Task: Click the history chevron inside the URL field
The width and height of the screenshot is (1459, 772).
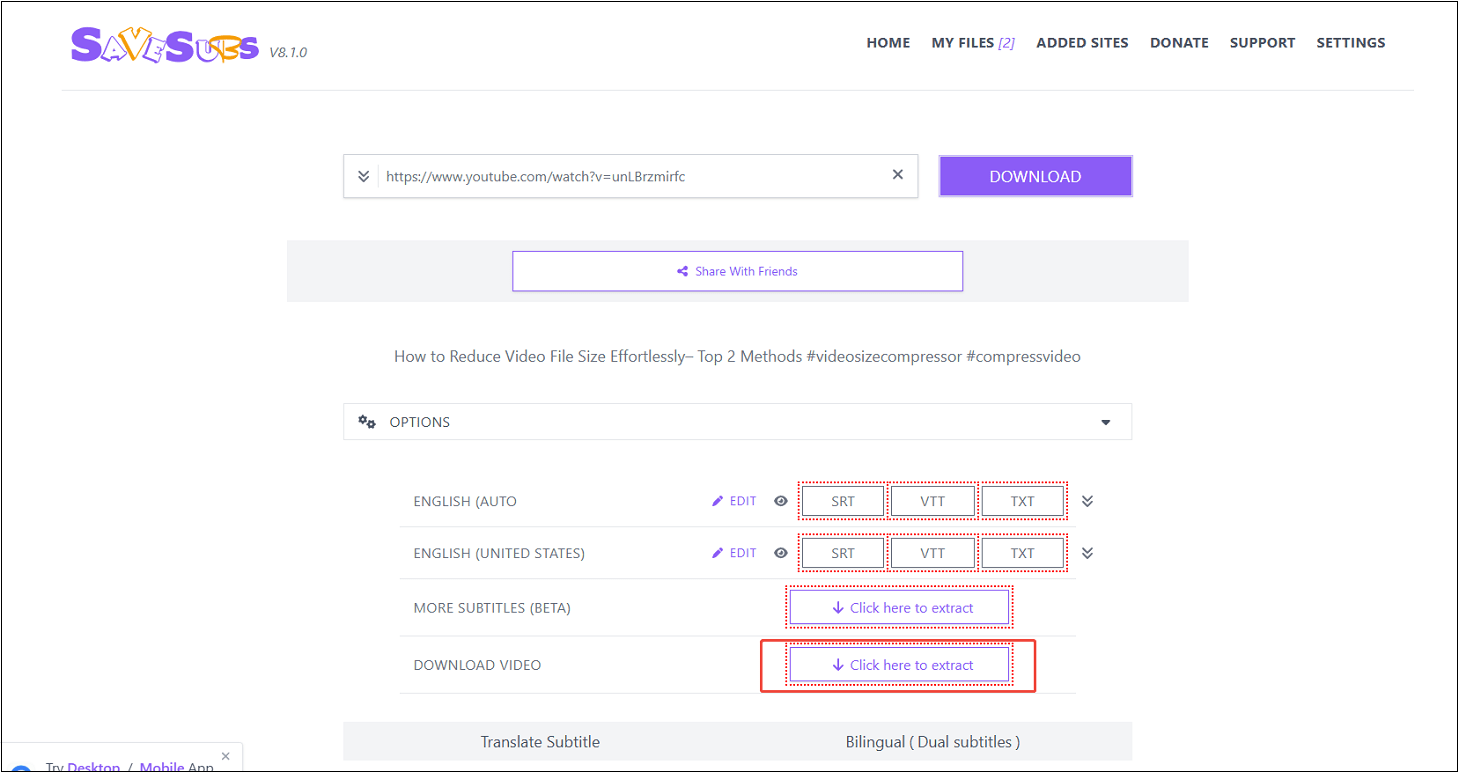Action: click(363, 175)
